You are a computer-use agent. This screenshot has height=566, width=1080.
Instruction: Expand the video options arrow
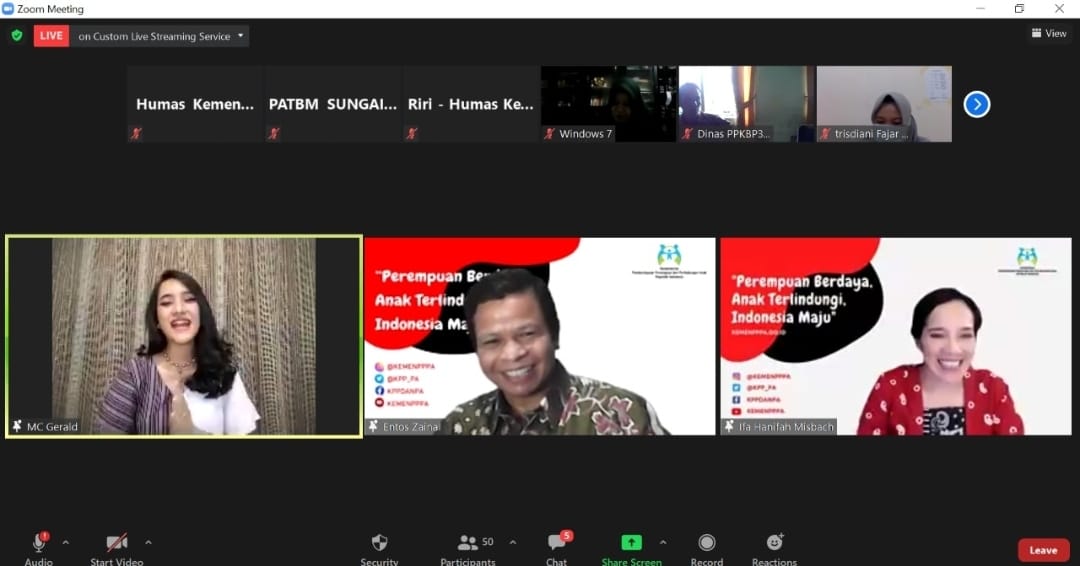coord(148,543)
